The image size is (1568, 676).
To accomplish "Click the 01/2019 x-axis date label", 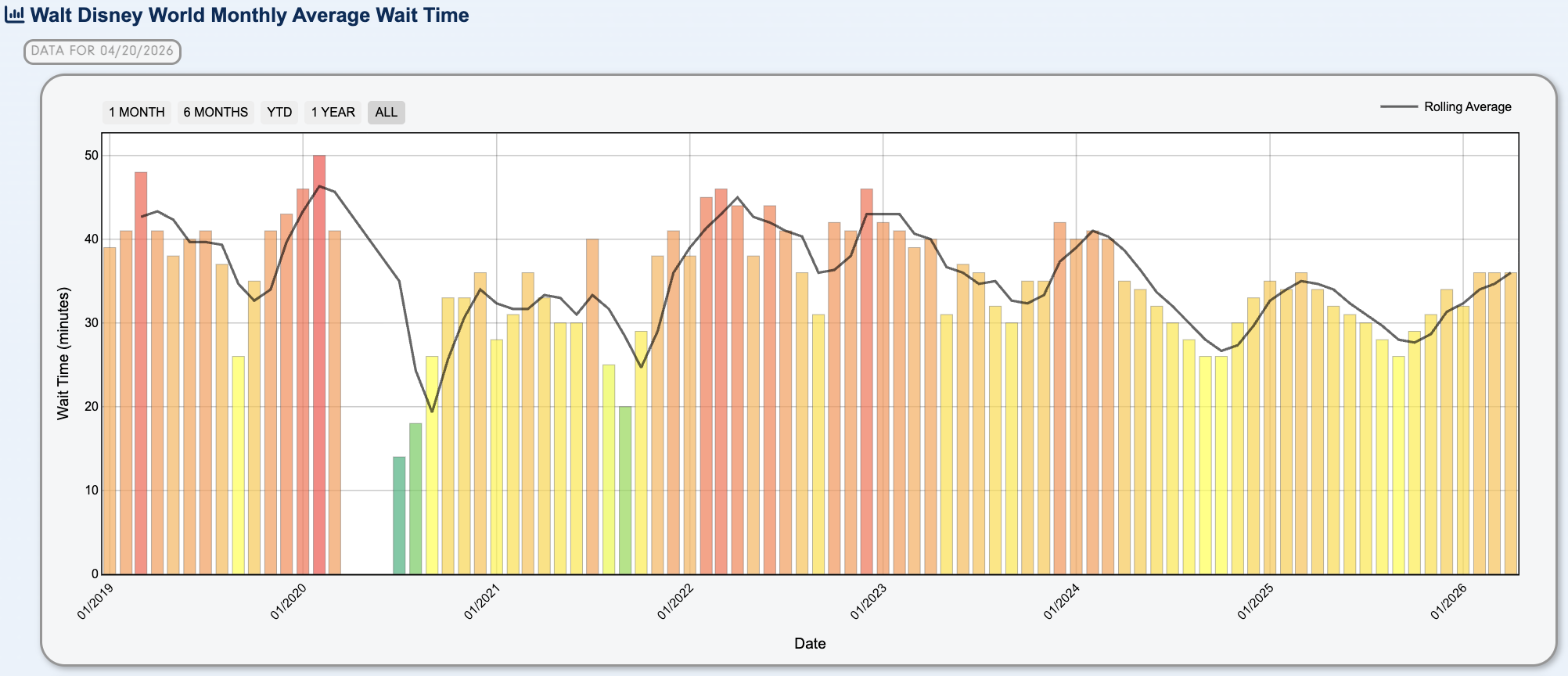I will [x=95, y=601].
